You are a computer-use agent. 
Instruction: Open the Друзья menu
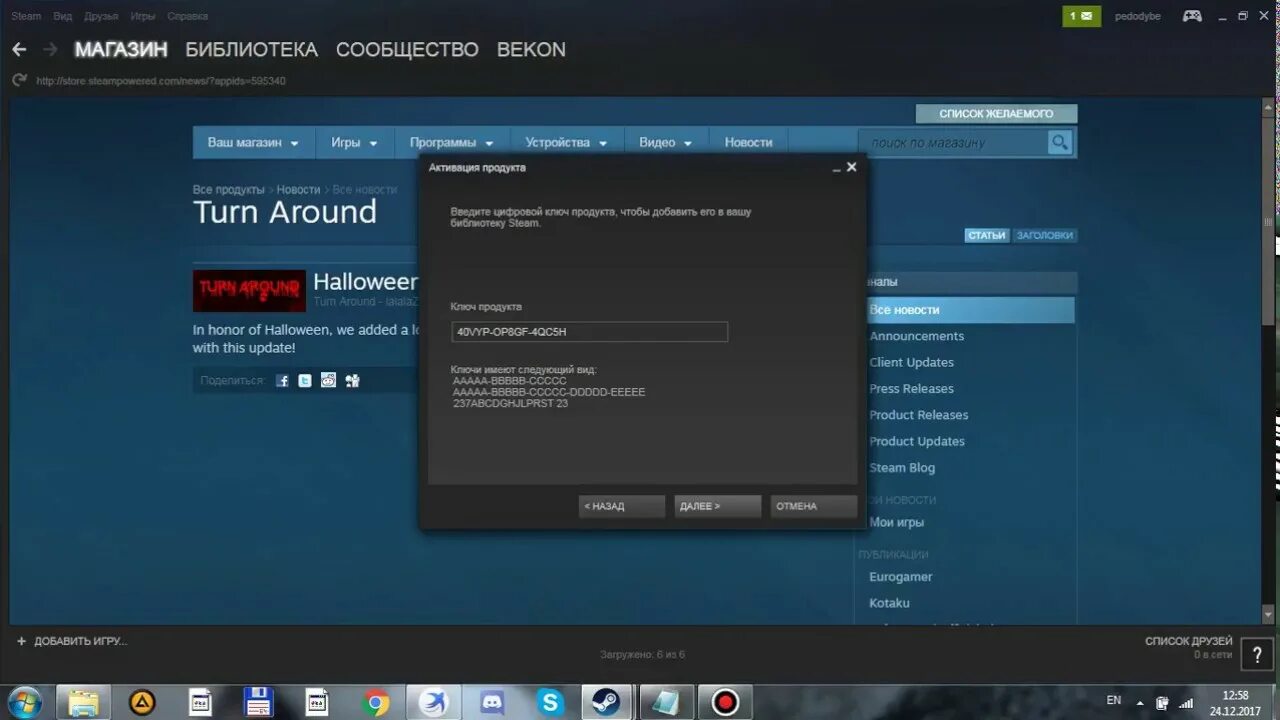(x=101, y=16)
